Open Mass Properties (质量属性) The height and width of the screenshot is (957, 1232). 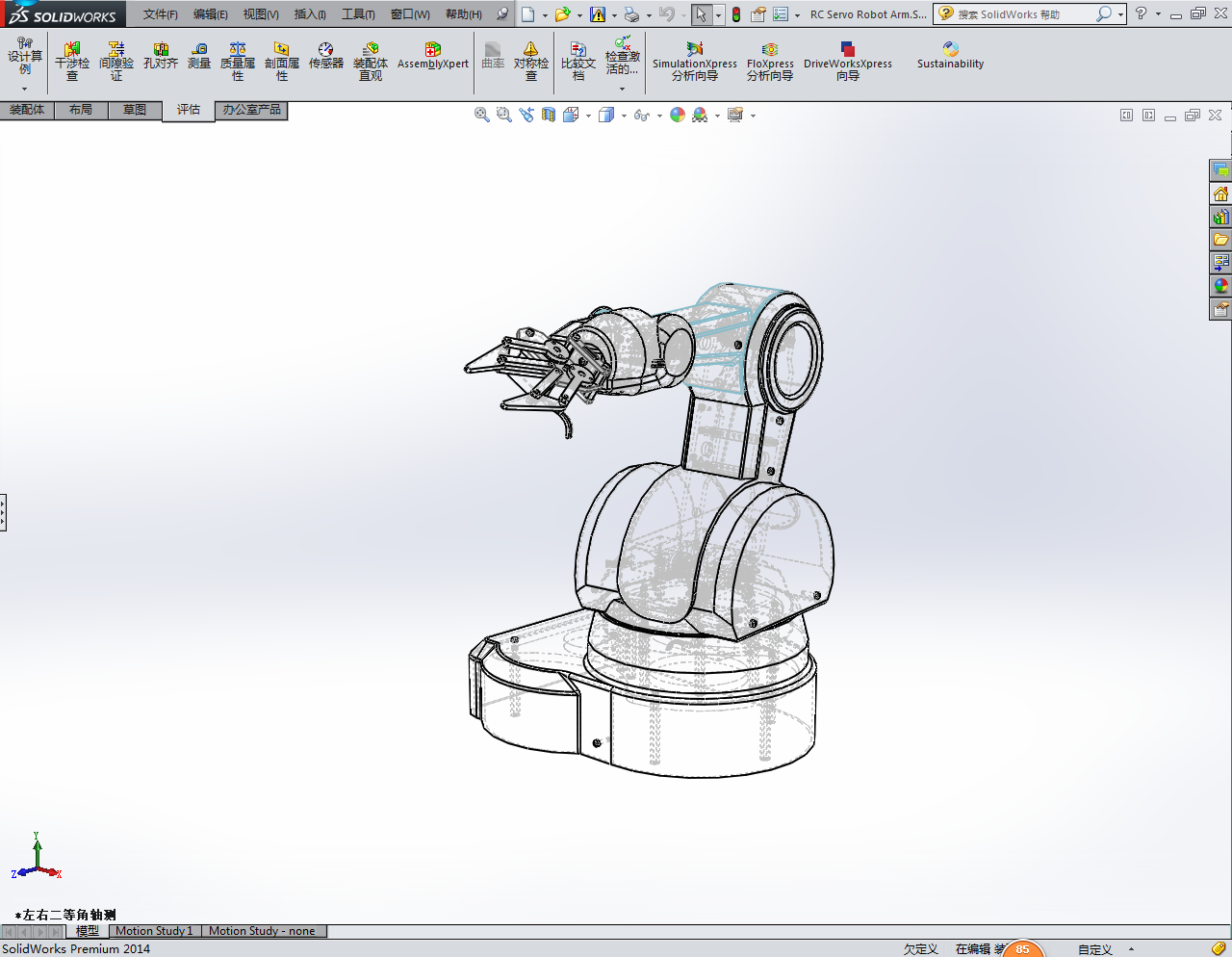click(x=238, y=61)
